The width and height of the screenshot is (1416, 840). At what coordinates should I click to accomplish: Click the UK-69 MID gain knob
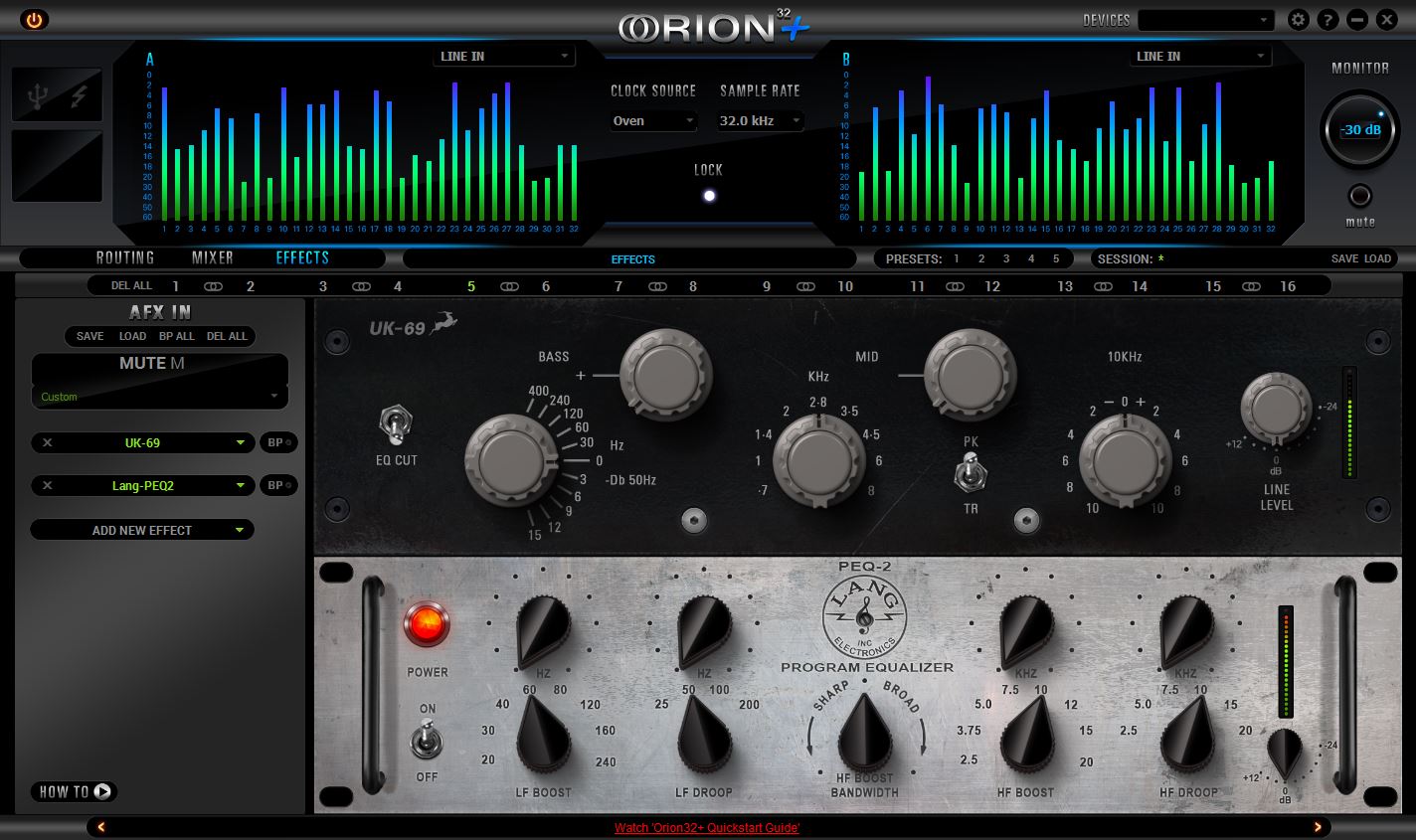[971, 376]
